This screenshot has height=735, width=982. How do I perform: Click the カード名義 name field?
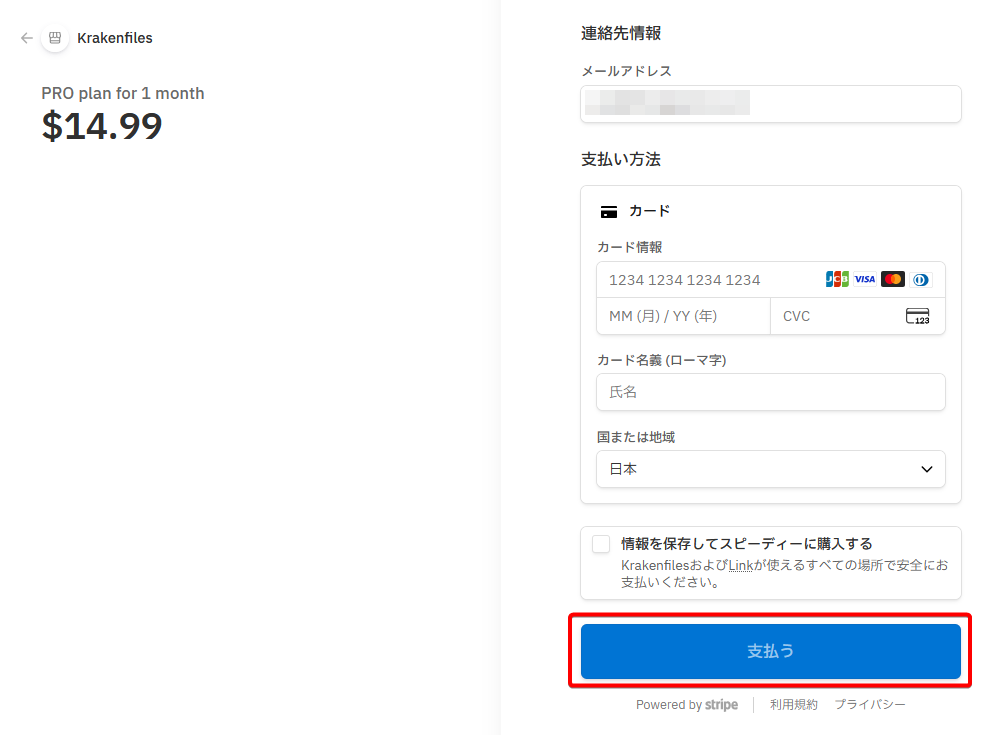pyautogui.click(x=770, y=392)
